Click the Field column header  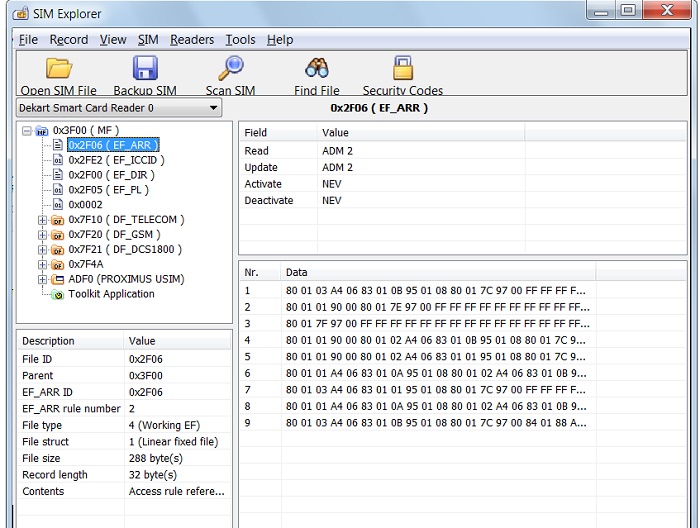pos(256,132)
